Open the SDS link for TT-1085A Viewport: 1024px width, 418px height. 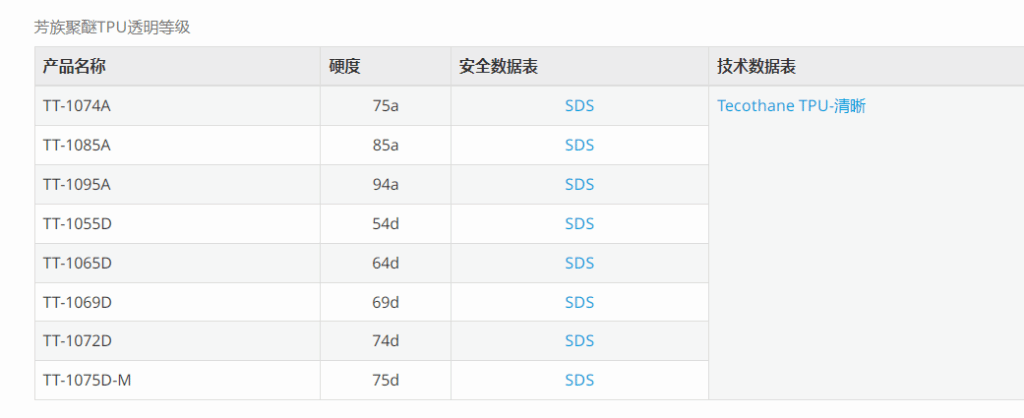(579, 145)
